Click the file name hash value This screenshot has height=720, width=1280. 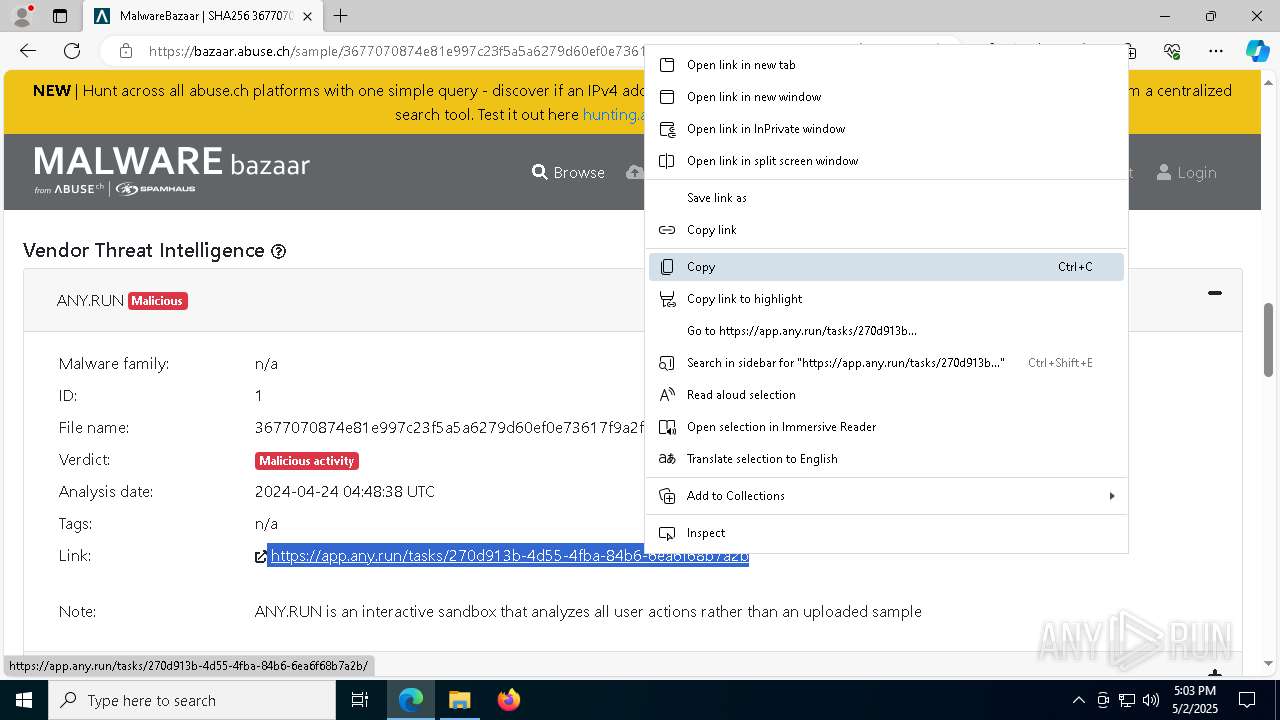449,428
